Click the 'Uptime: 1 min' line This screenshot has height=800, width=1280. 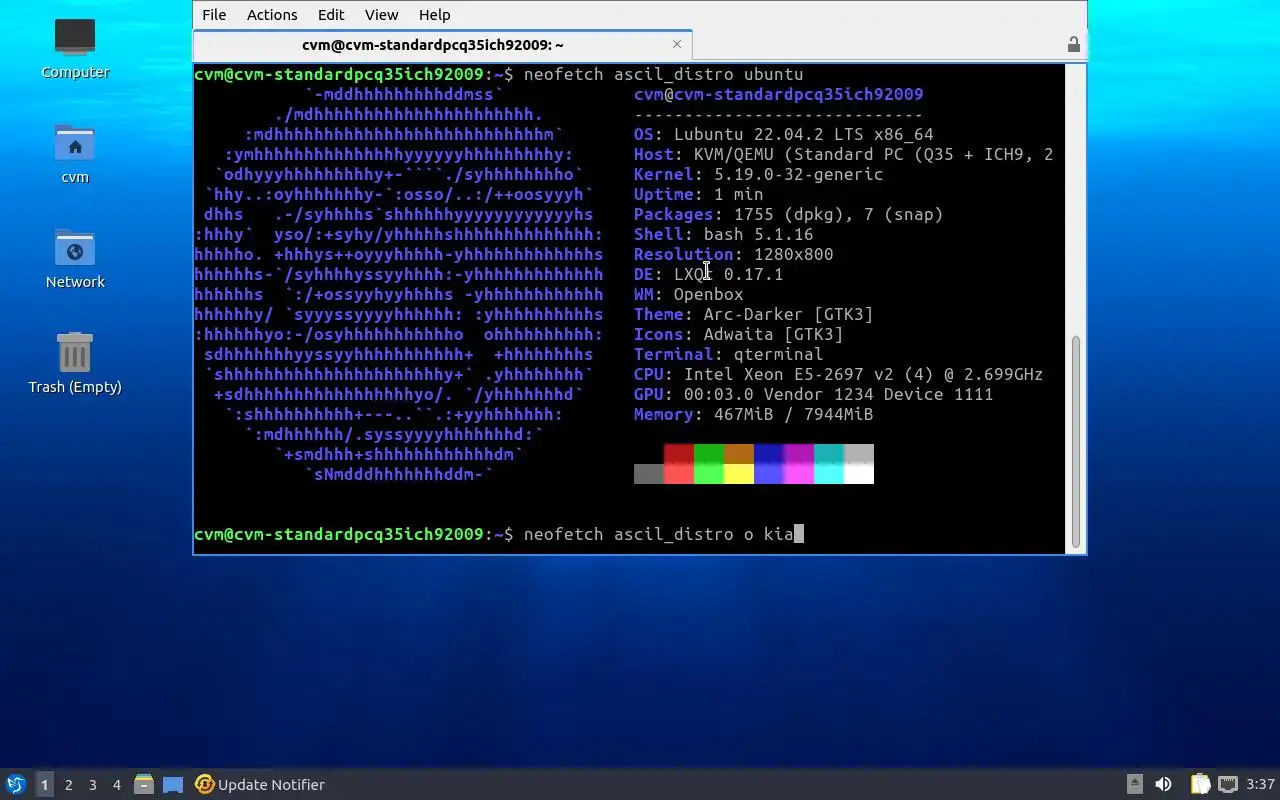[698, 194]
